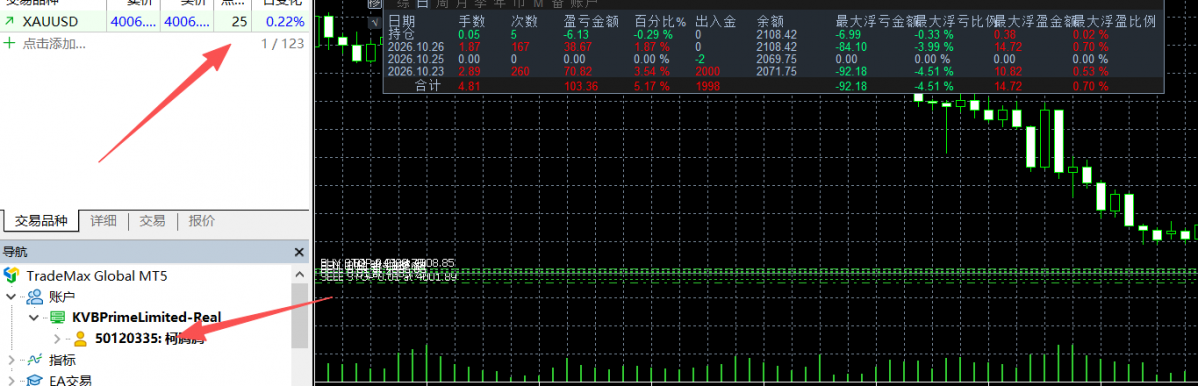This screenshot has width=1198, height=386.
Task: Switch to the 交易品种 tab
Action: [x=41, y=221]
